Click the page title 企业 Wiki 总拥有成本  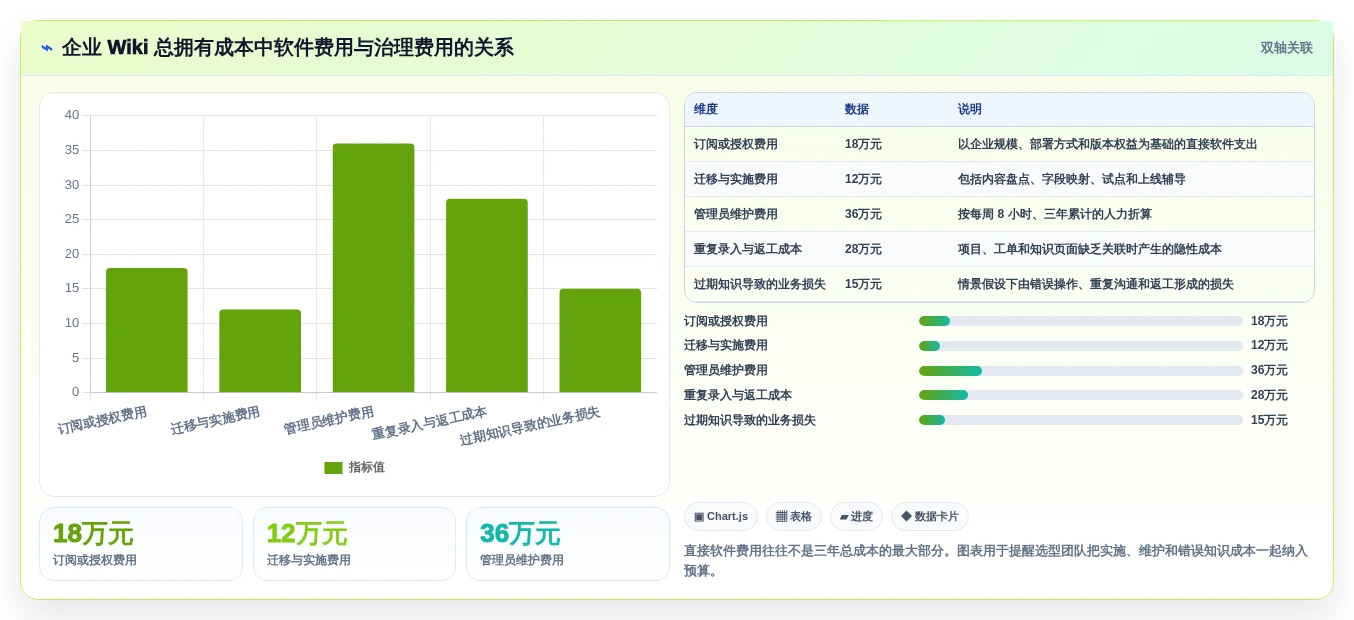(287, 48)
